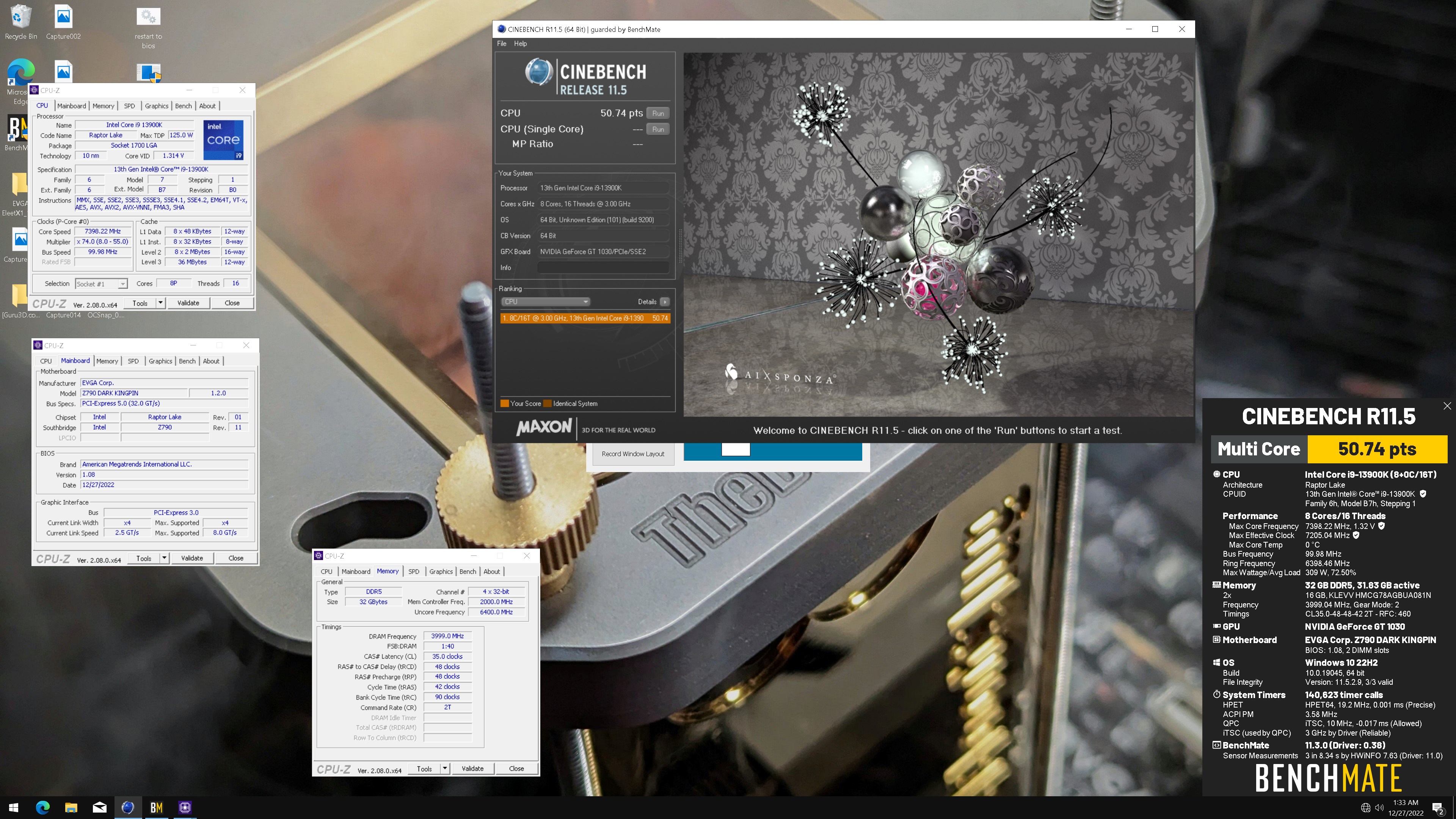Click the volume icon in system tray
The image size is (1456, 819).
pos(1380,808)
